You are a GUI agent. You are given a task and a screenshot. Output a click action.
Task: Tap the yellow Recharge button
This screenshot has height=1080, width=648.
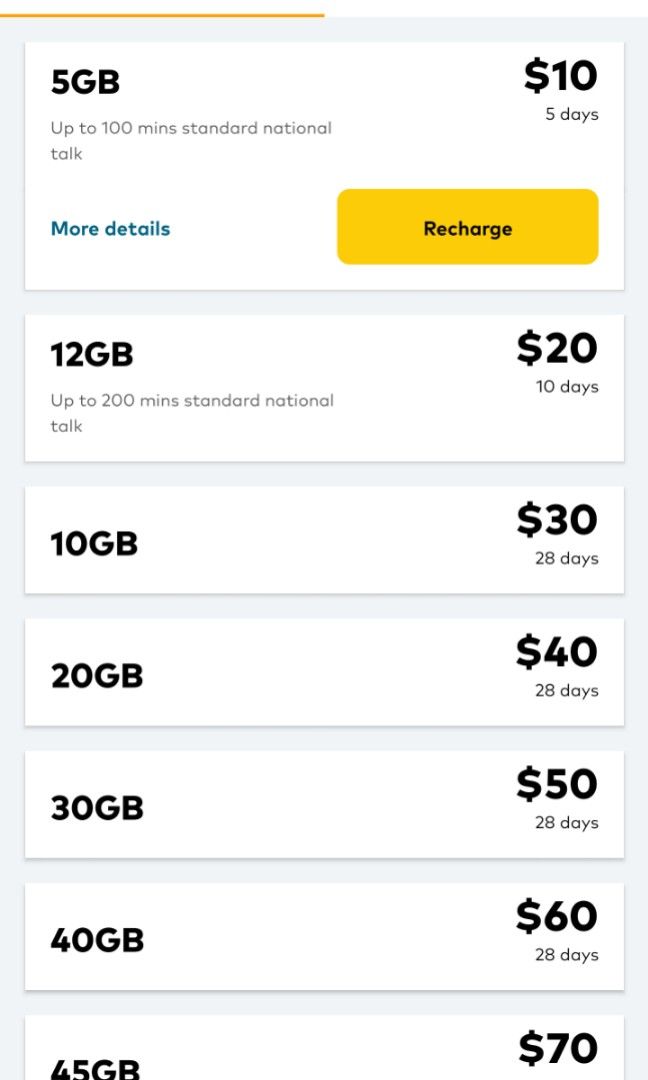tap(467, 228)
